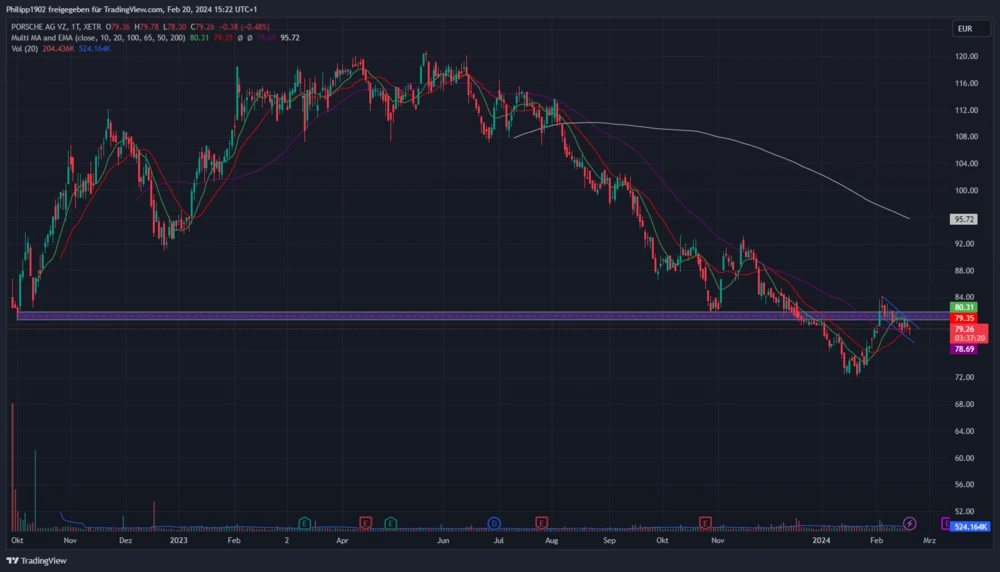
Task: Click the purple lightning bolt event marker
Action: coord(910,523)
